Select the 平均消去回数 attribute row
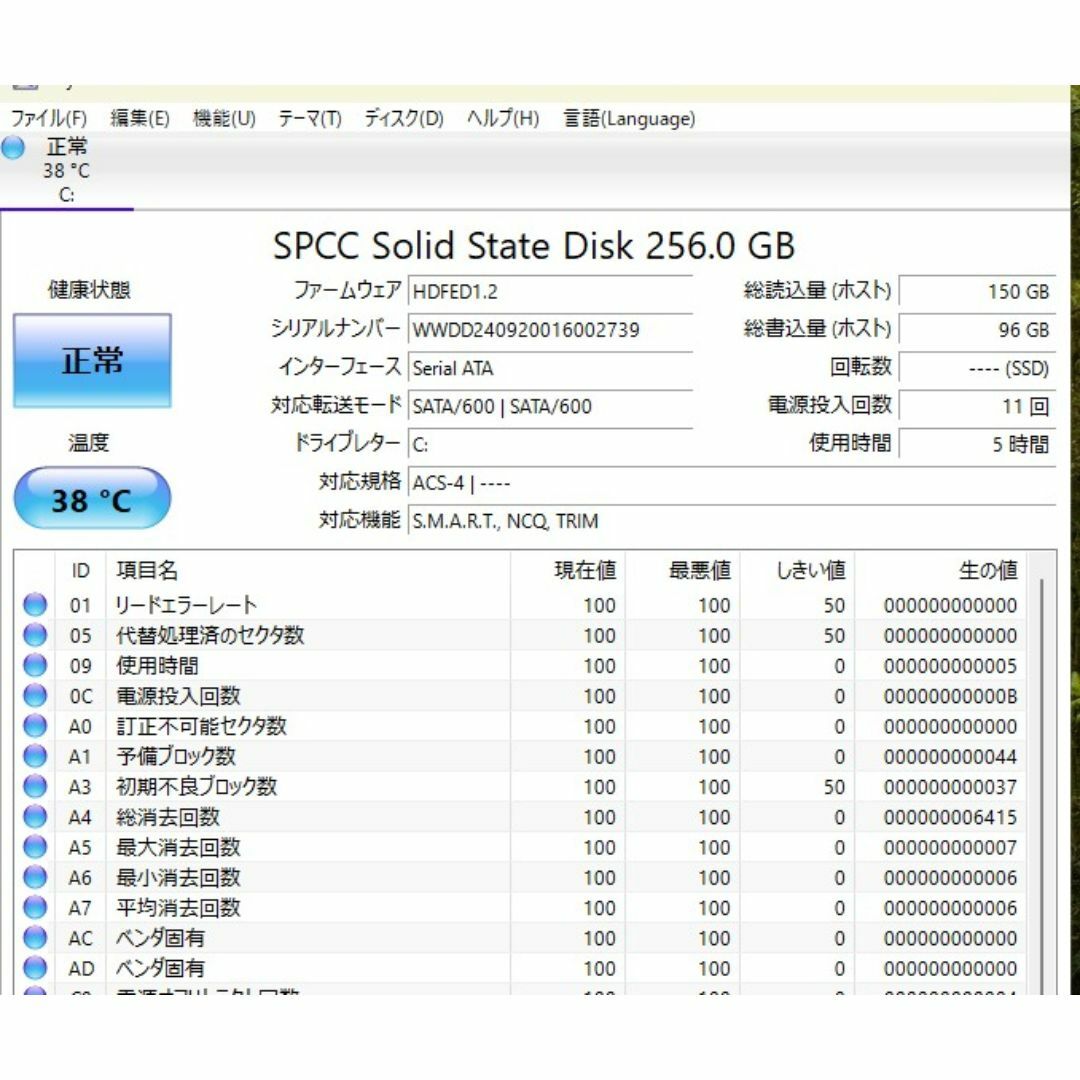Screen dimensions: 1080x1080 [521, 908]
